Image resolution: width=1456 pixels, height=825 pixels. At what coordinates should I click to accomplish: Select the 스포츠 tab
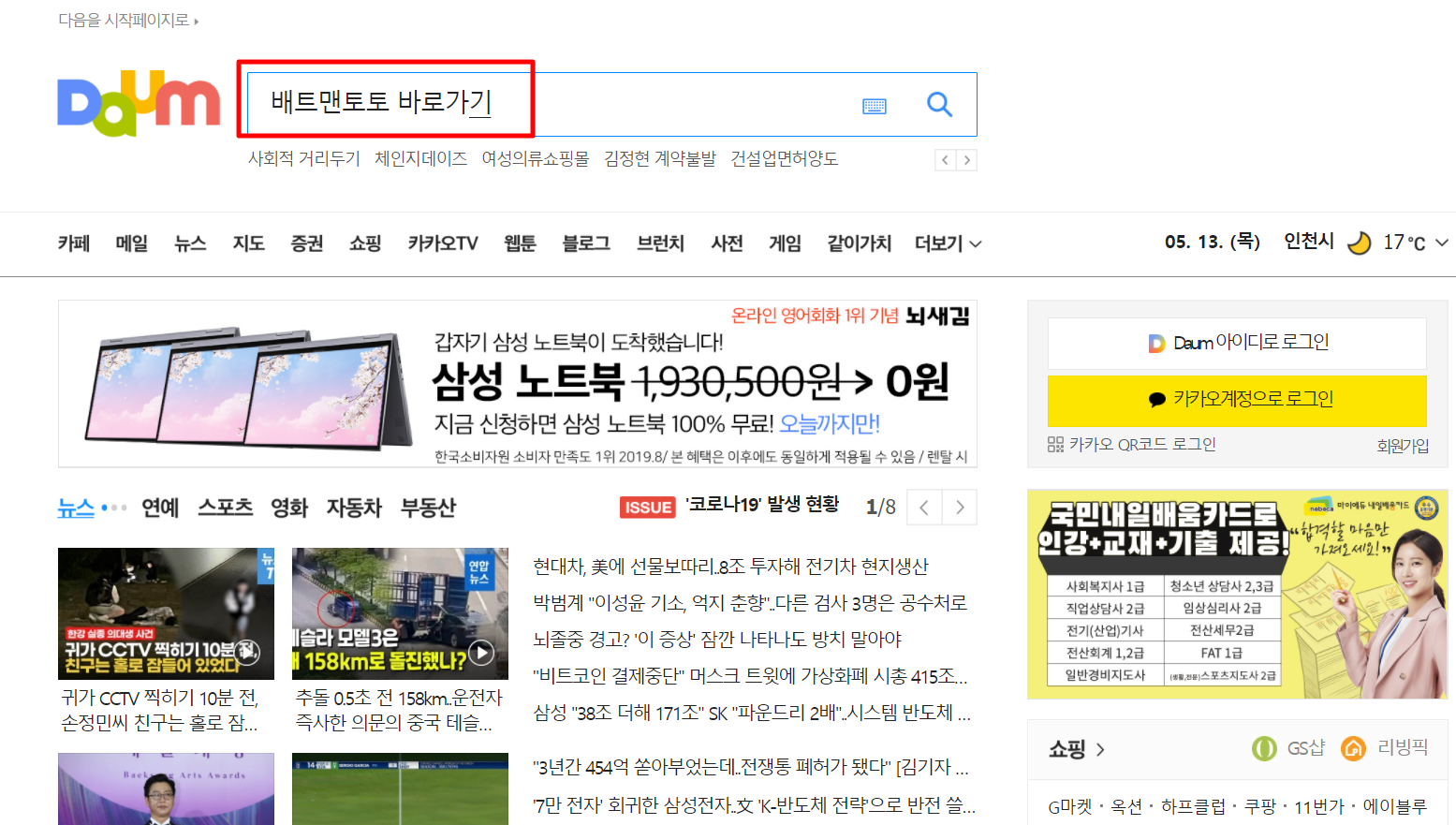click(226, 508)
